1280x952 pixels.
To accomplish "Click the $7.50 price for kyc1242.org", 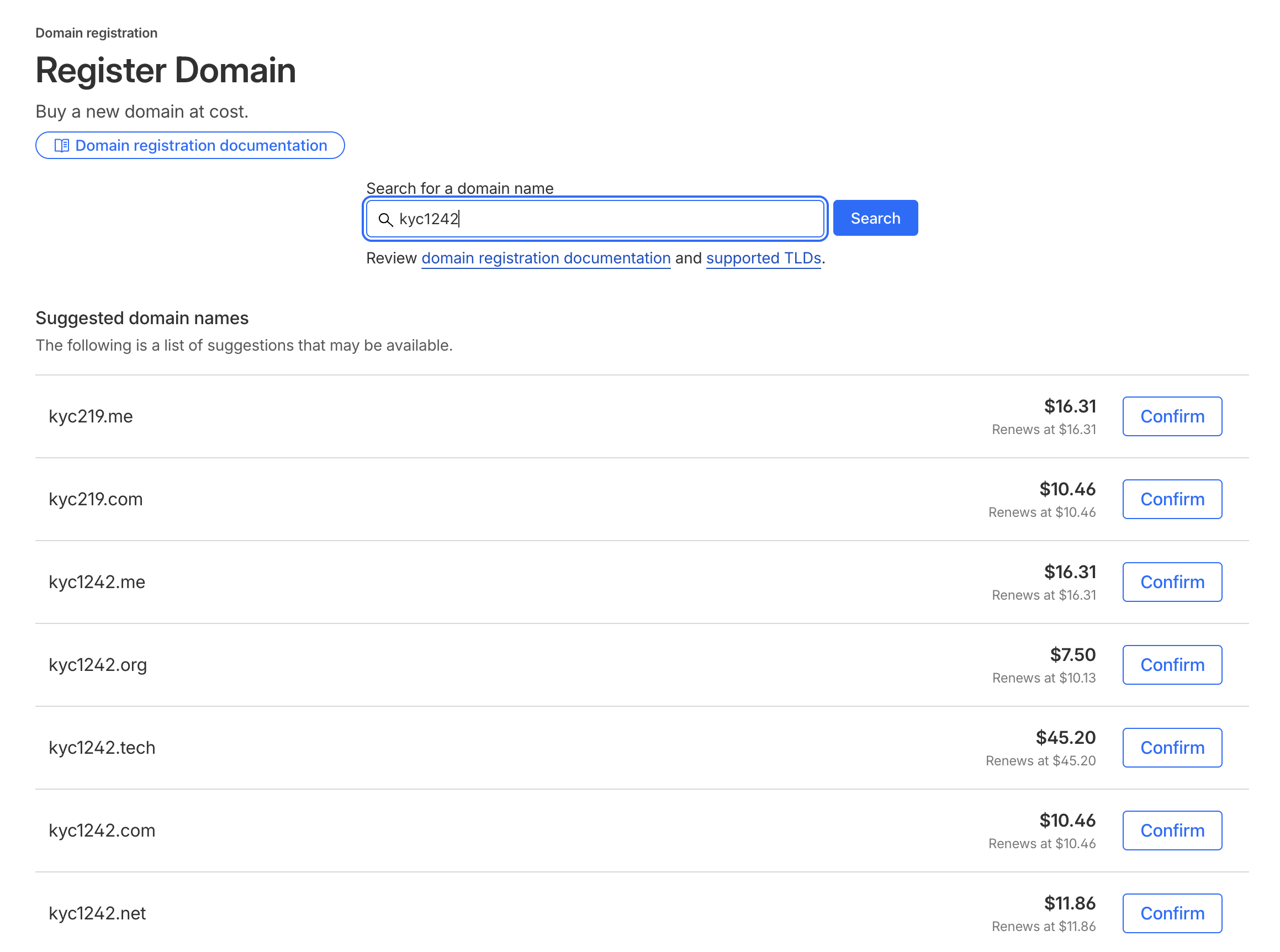I will (1072, 655).
